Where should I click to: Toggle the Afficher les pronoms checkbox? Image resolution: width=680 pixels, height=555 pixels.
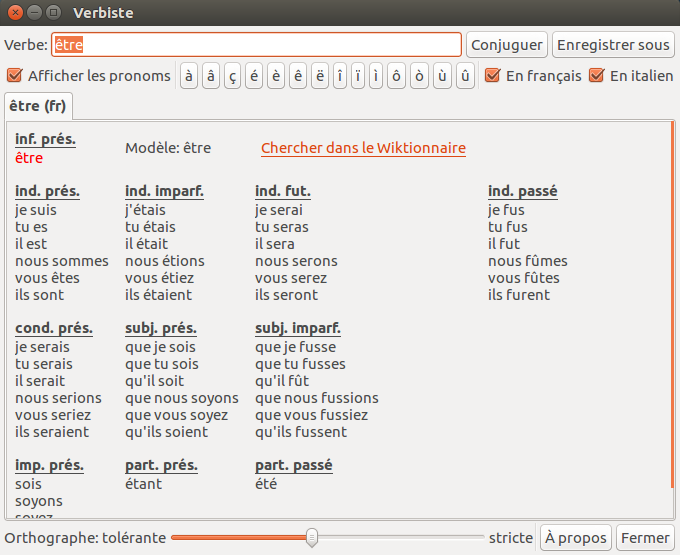pos(15,76)
